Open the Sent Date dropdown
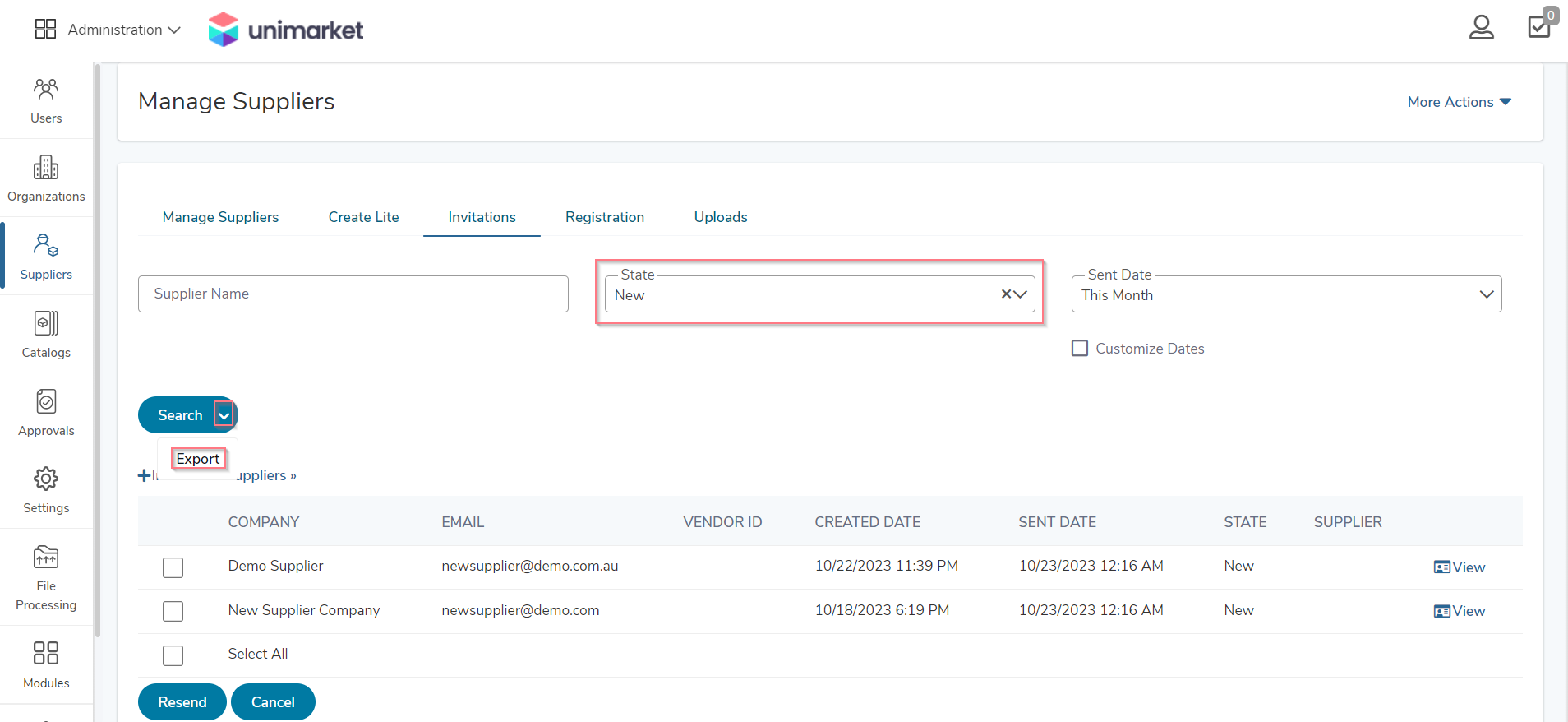 tap(1286, 294)
